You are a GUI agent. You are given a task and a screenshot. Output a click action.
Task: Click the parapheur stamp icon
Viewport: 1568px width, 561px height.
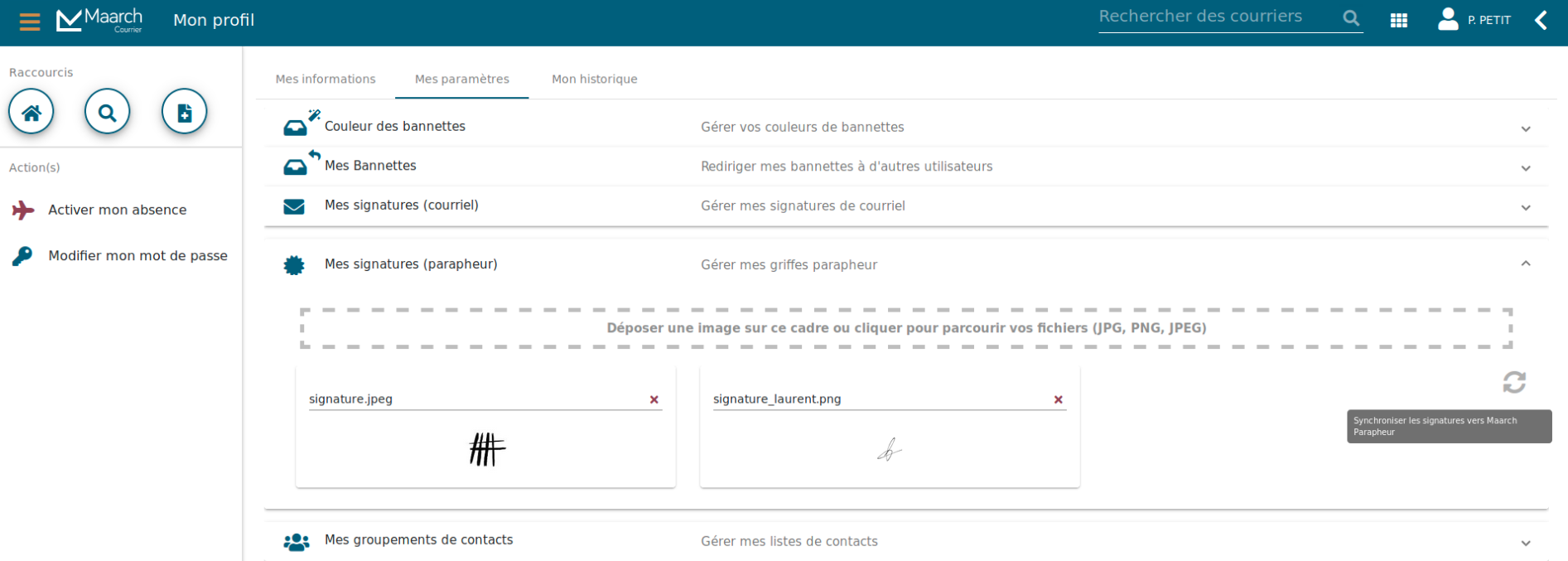click(294, 265)
